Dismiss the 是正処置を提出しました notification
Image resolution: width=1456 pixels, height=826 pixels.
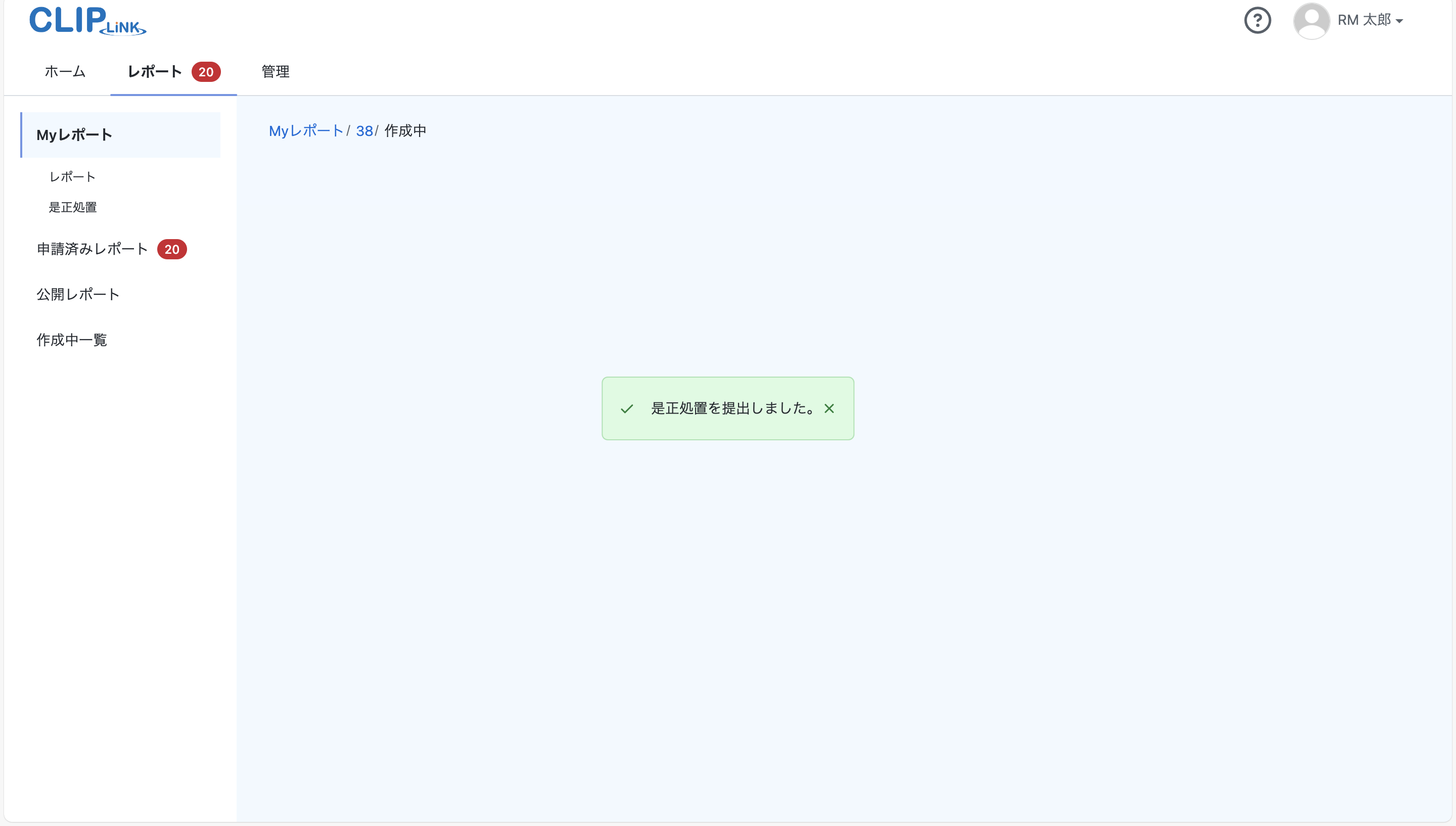click(x=829, y=408)
